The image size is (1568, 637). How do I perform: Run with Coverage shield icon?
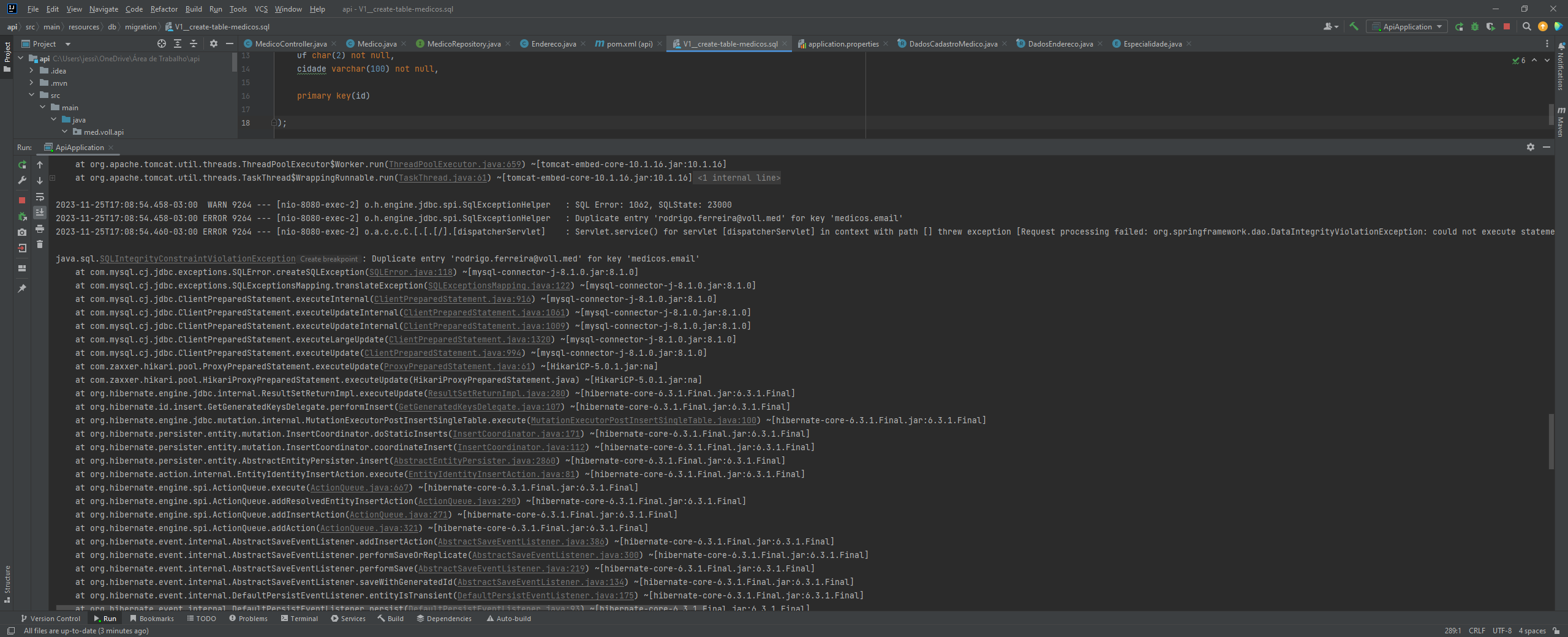coord(1491,26)
